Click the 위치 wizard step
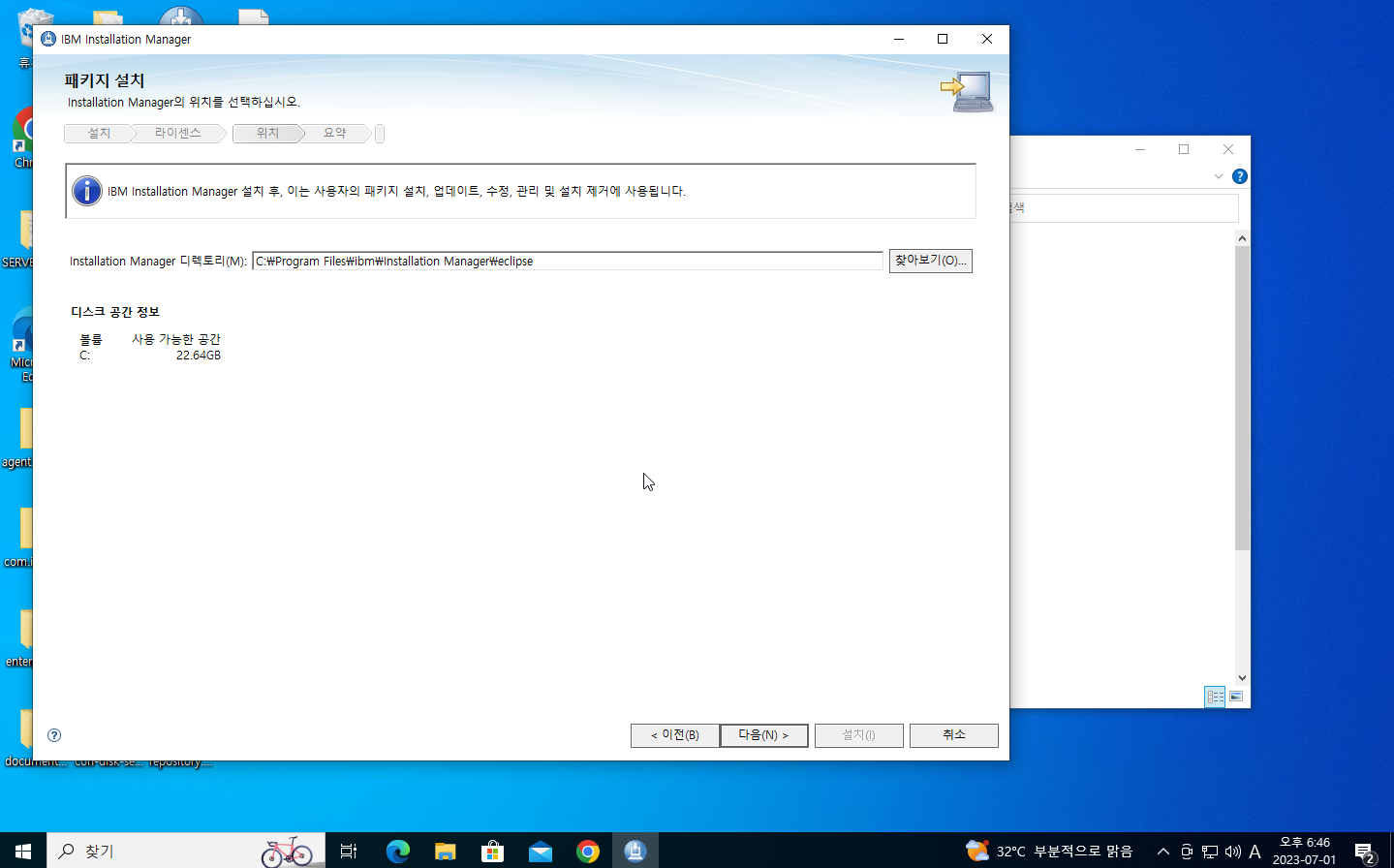The height and width of the screenshot is (868, 1394). [267, 134]
